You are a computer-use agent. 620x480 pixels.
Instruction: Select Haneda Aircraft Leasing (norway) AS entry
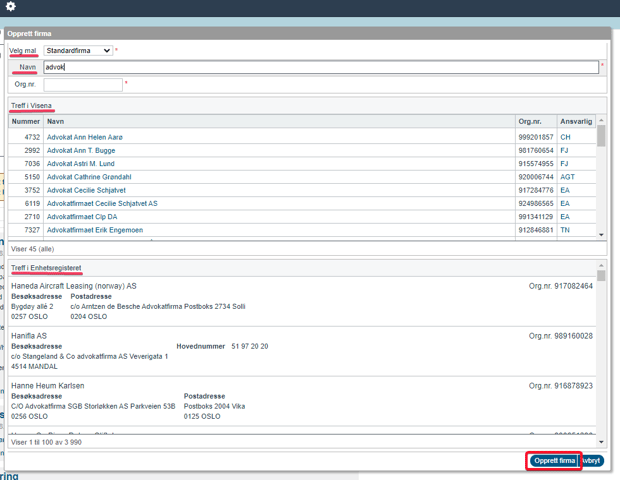74,286
